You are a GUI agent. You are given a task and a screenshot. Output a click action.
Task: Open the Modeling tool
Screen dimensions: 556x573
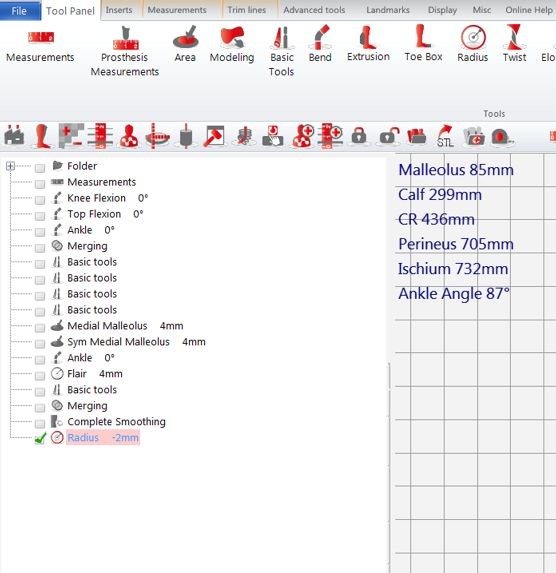coord(232,44)
